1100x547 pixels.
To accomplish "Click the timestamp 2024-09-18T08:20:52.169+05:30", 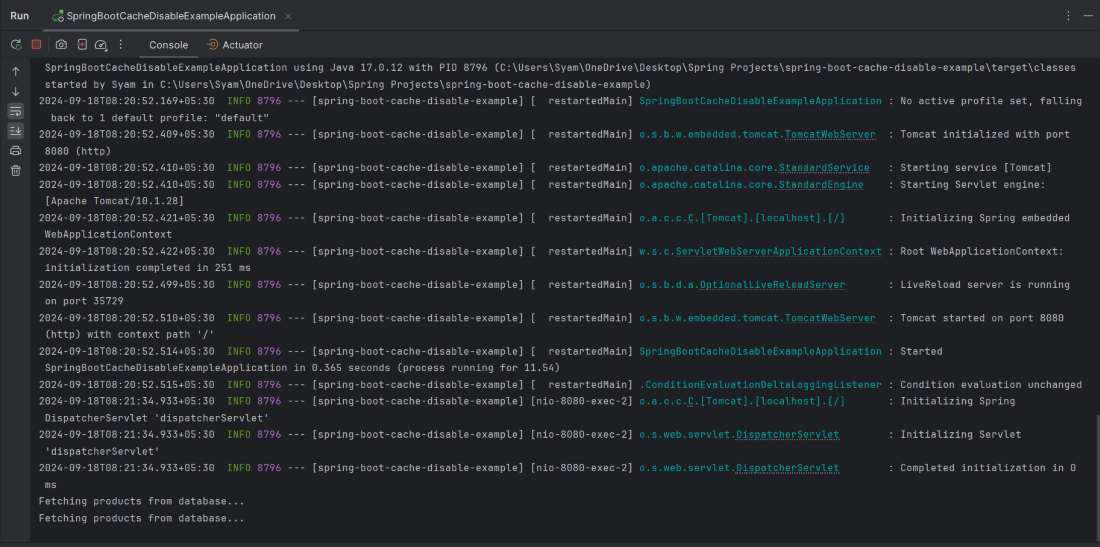I will (x=127, y=101).
